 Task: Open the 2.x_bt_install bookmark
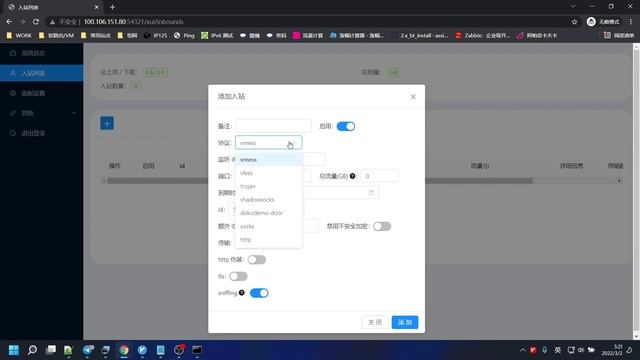click(419, 36)
